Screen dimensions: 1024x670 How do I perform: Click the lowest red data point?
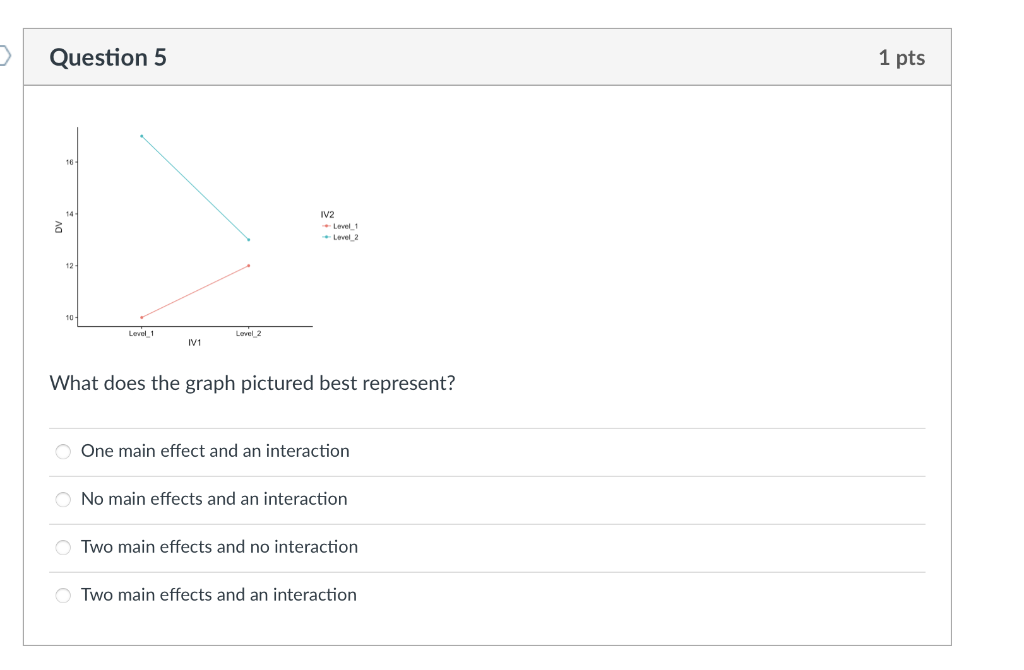(142, 317)
